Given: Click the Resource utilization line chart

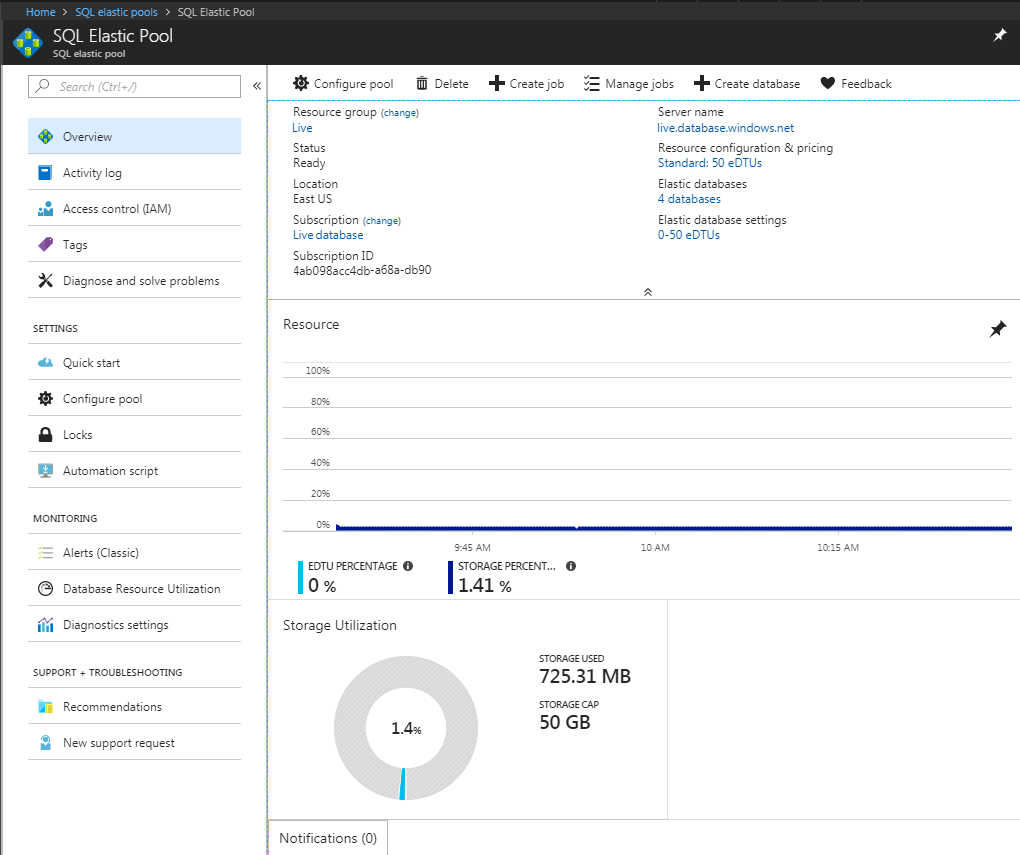Looking at the screenshot, I should point(647,449).
